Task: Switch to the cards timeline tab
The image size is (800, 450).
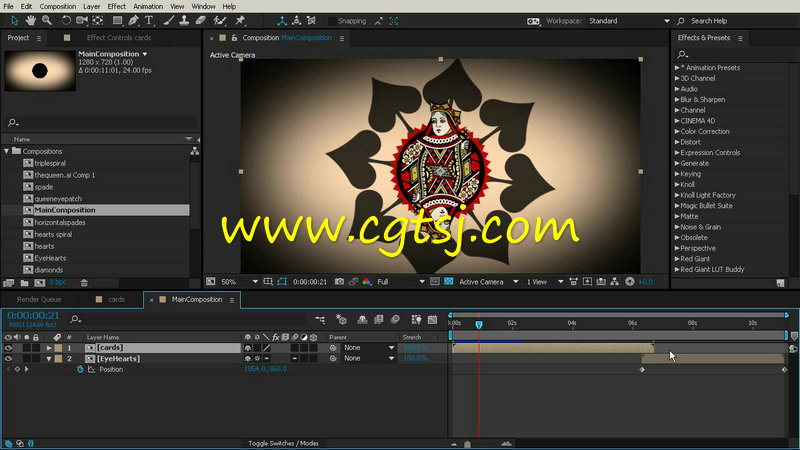Action: coord(116,299)
